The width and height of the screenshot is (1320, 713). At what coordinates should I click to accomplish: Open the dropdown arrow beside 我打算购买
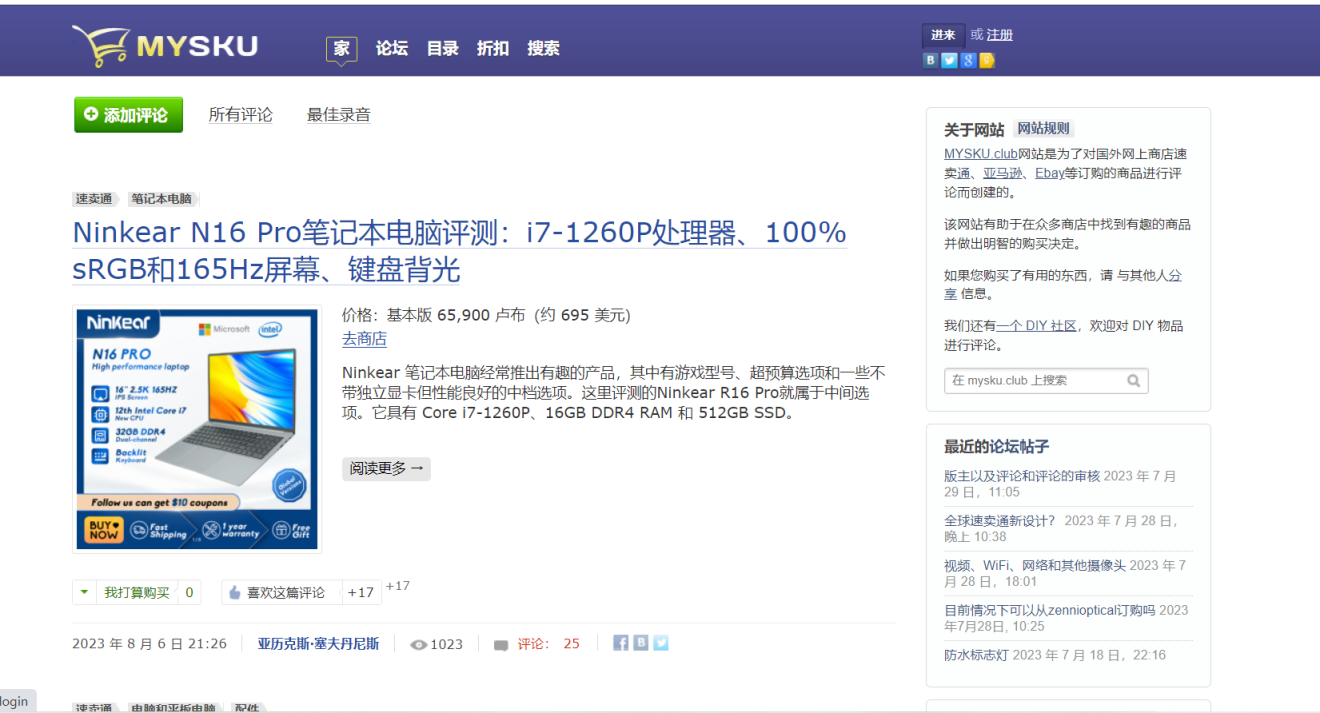pyautogui.click(x=84, y=592)
